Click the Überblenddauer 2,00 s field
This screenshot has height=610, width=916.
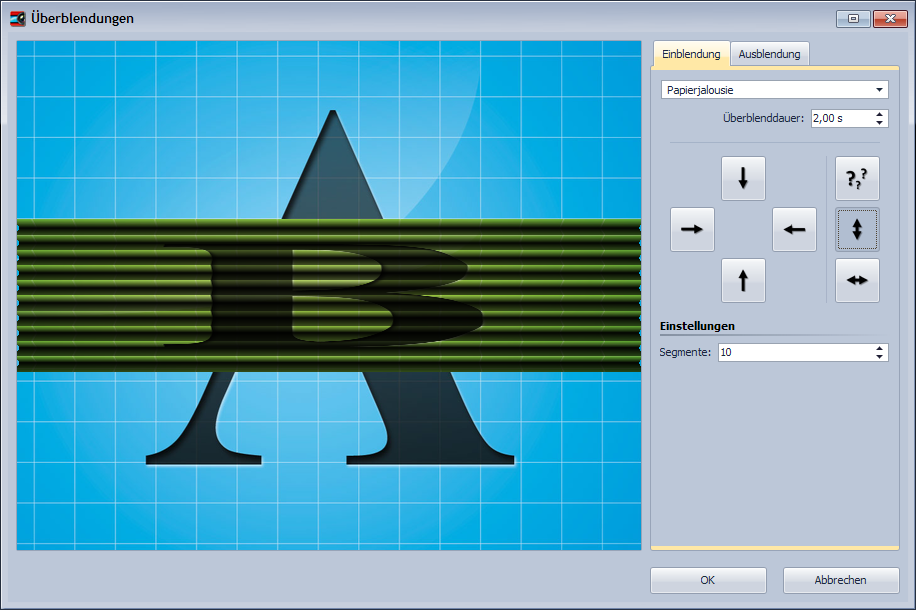click(x=840, y=118)
